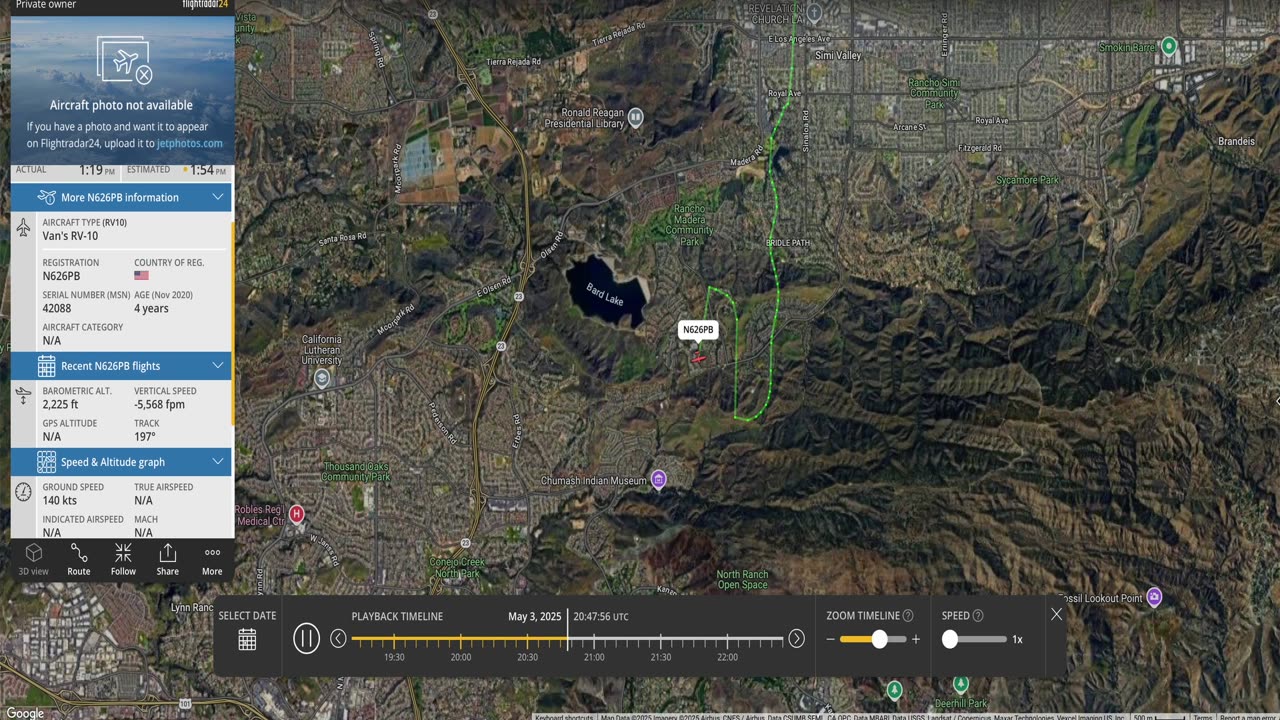Click the N626PB map label
The width and height of the screenshot is (1280, 720).
click(698, 330)
